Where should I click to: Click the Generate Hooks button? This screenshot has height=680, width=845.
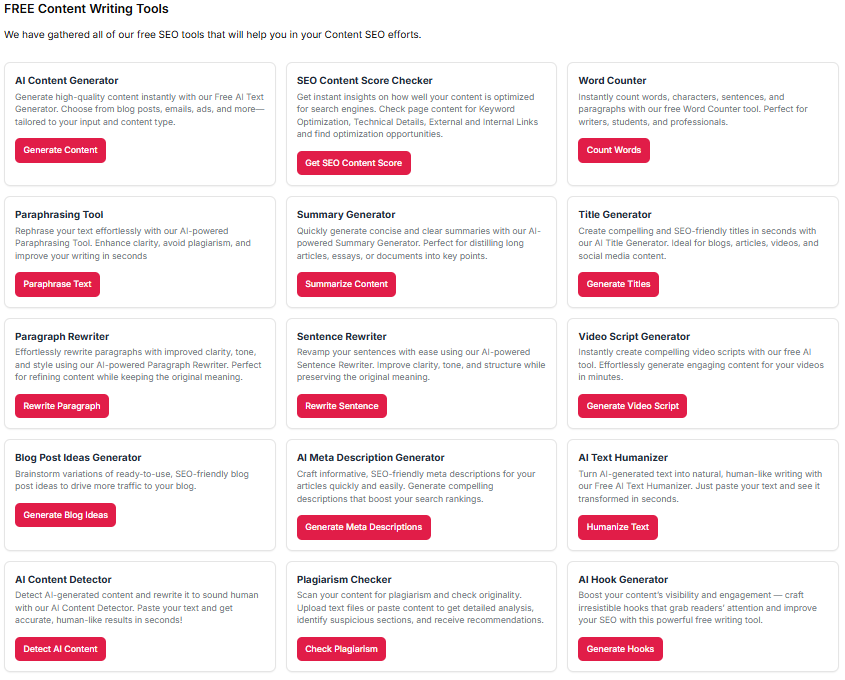click(620, 649)
